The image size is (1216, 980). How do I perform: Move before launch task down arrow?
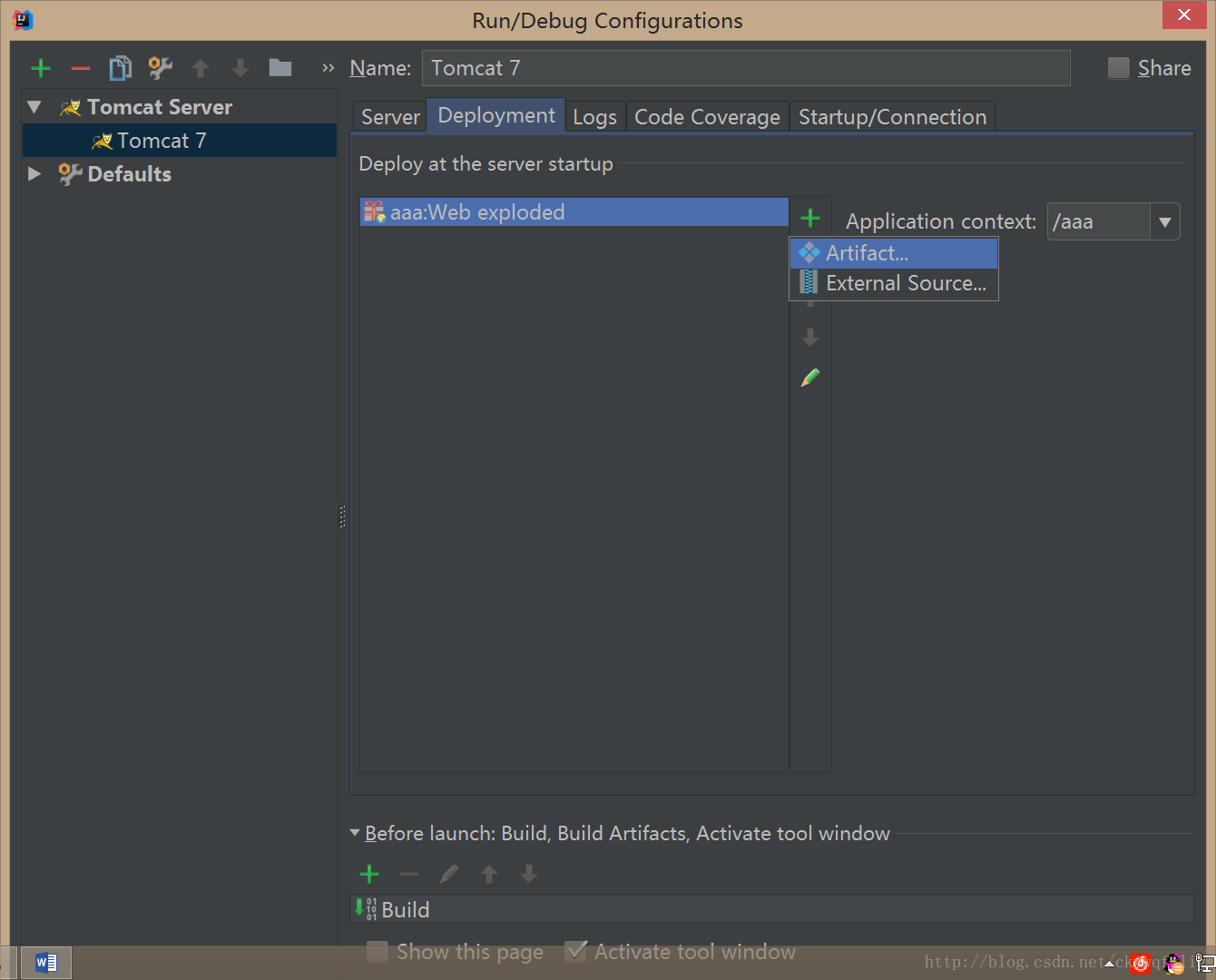pyautogui.click(x=529, y=874)
